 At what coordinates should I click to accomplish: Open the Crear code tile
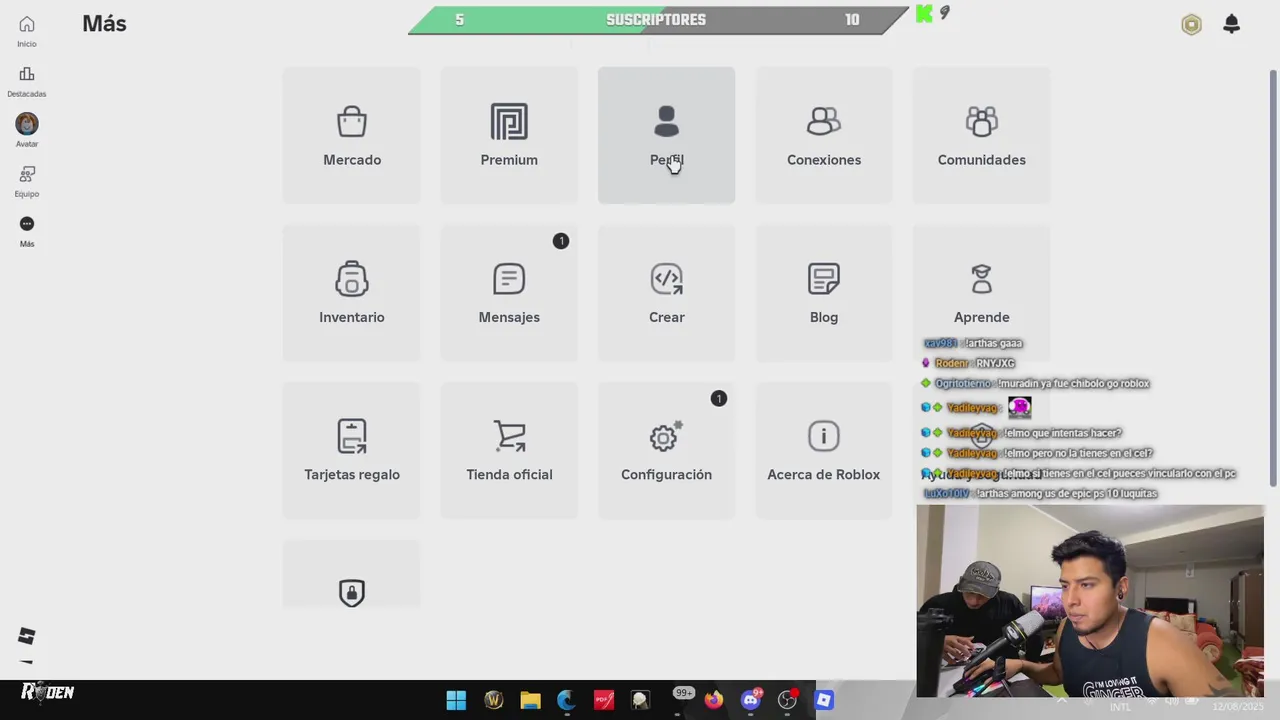point(666,293)
